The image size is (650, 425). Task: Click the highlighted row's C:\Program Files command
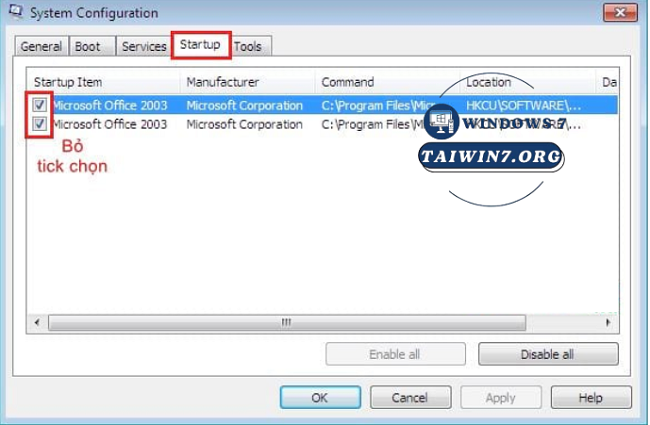pyautogui.click(x=377, y=105)
